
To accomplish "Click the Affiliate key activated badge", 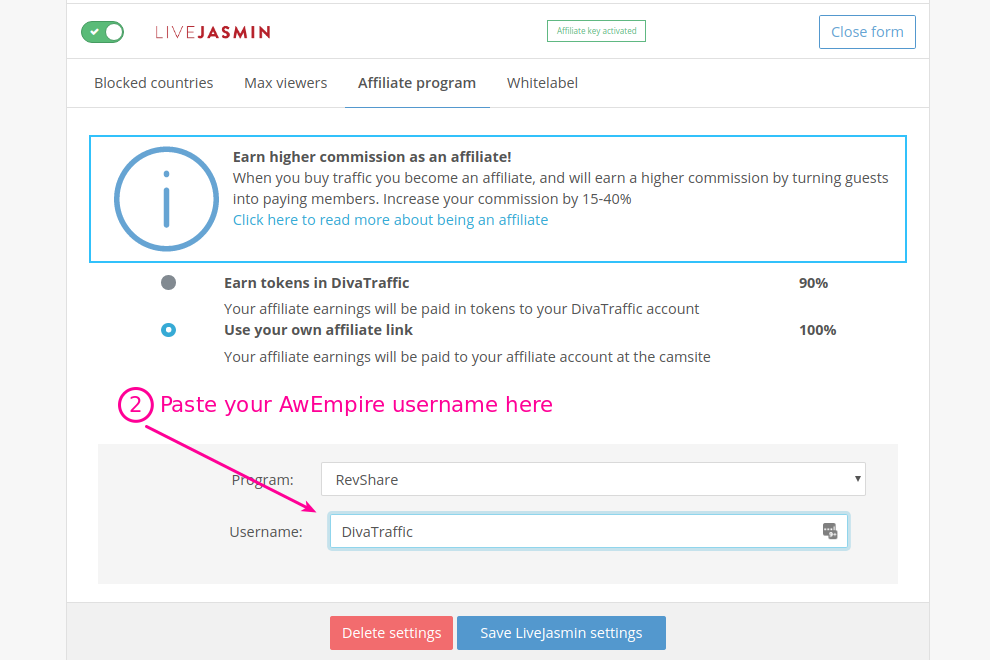I will 596,31.
